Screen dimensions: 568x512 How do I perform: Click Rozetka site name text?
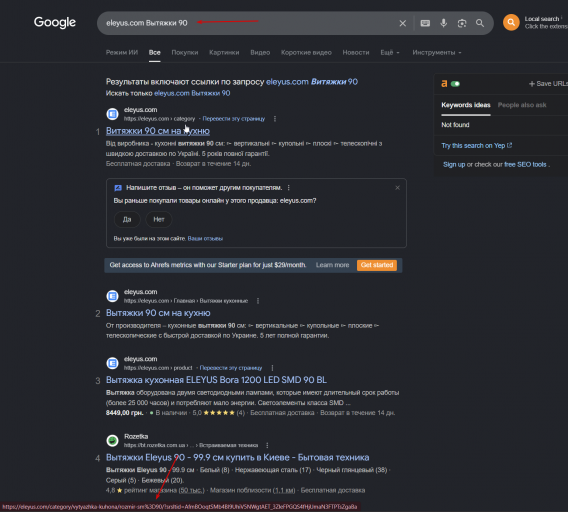coord(136,437)
